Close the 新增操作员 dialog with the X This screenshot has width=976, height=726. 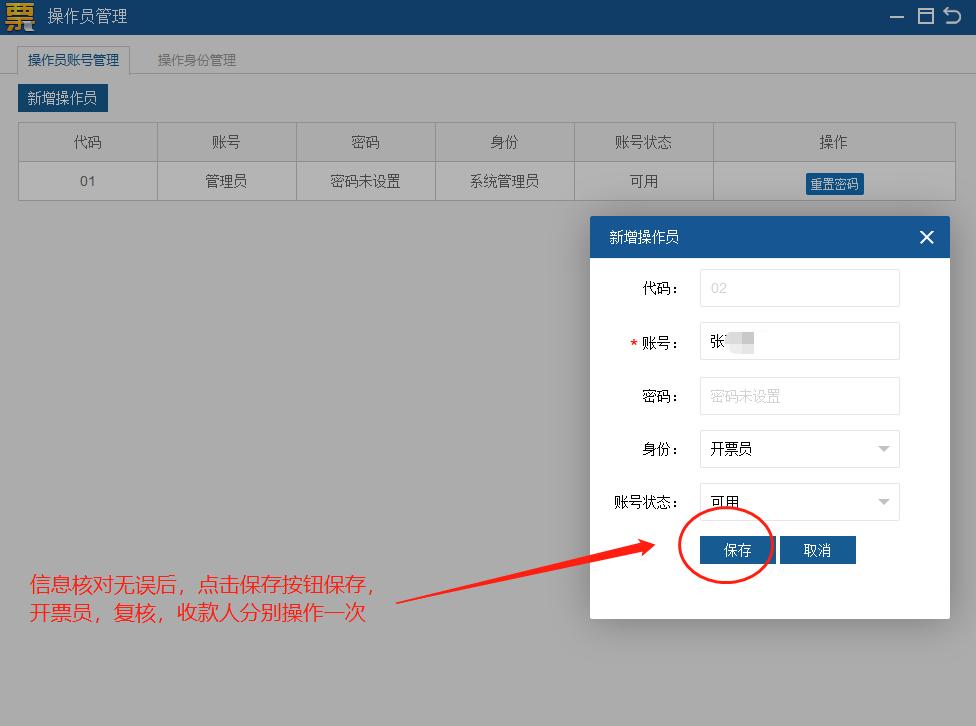pyautogui.click(x=925, y=237)
